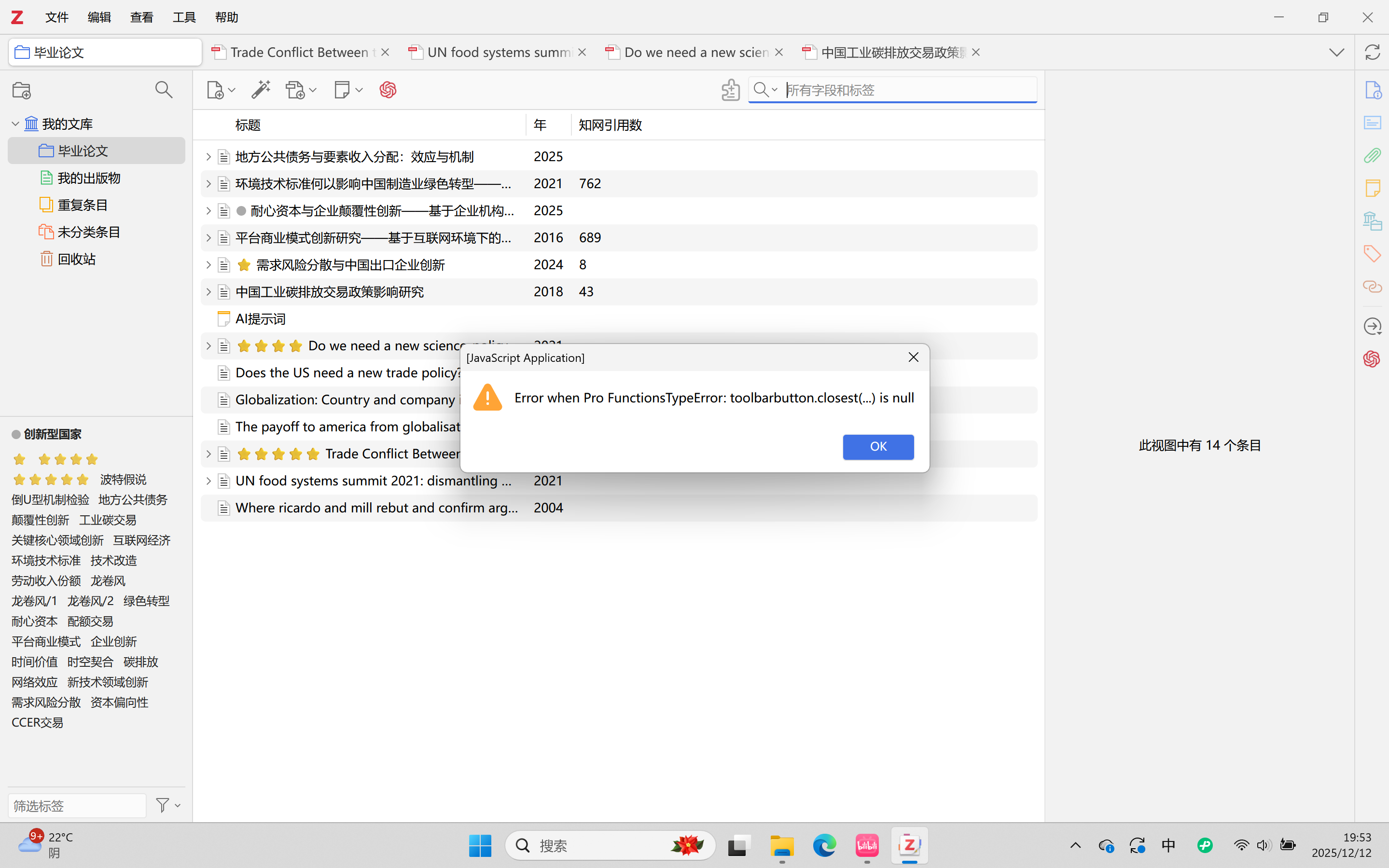Click the magic wand add-by-identifier icon
Screen dimensions: 1389x868
pyautogui.click(x=261, y=90)
